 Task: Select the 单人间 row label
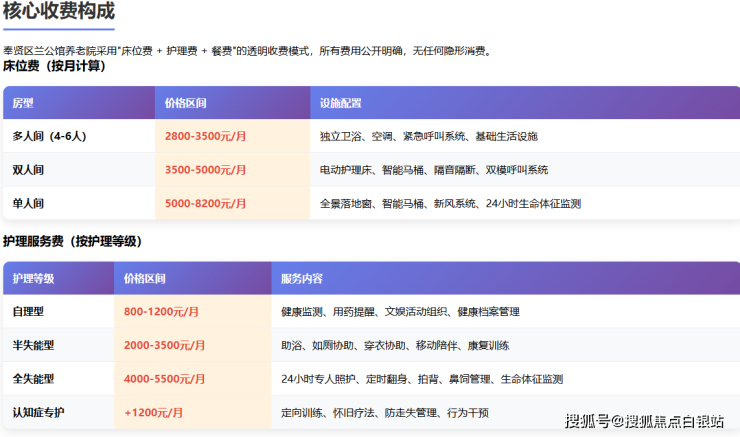pos(28,203)
